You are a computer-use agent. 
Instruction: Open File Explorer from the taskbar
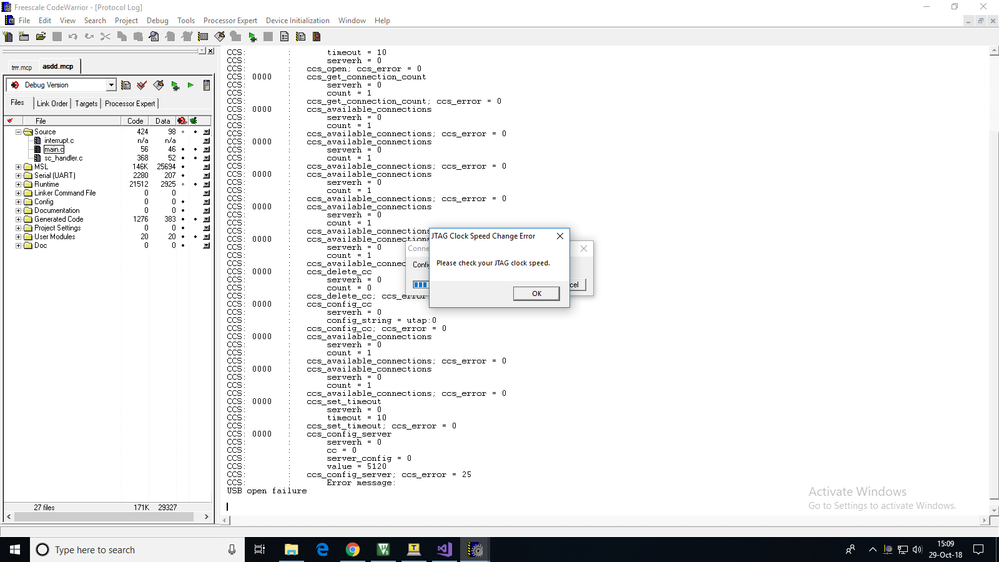tap(291, 549)
